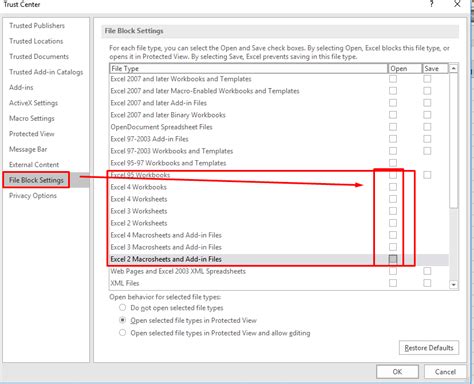Check Open for Excel 4 Macrosheets and Add-in Files
Image resolution: width=474 pixels, height=384 pixels.
click(393, 235)
